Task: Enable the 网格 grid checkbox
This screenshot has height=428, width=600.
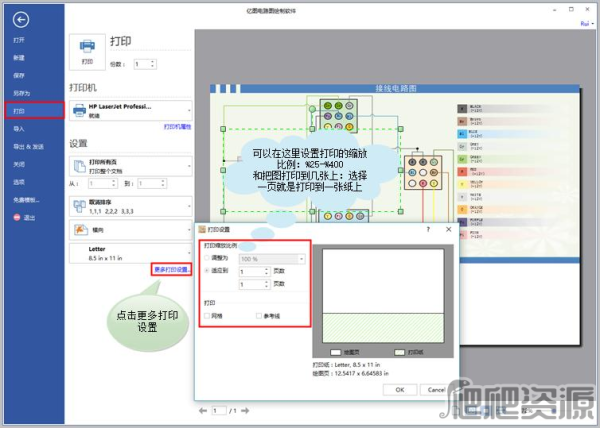Action: click(x=207, y=316)
